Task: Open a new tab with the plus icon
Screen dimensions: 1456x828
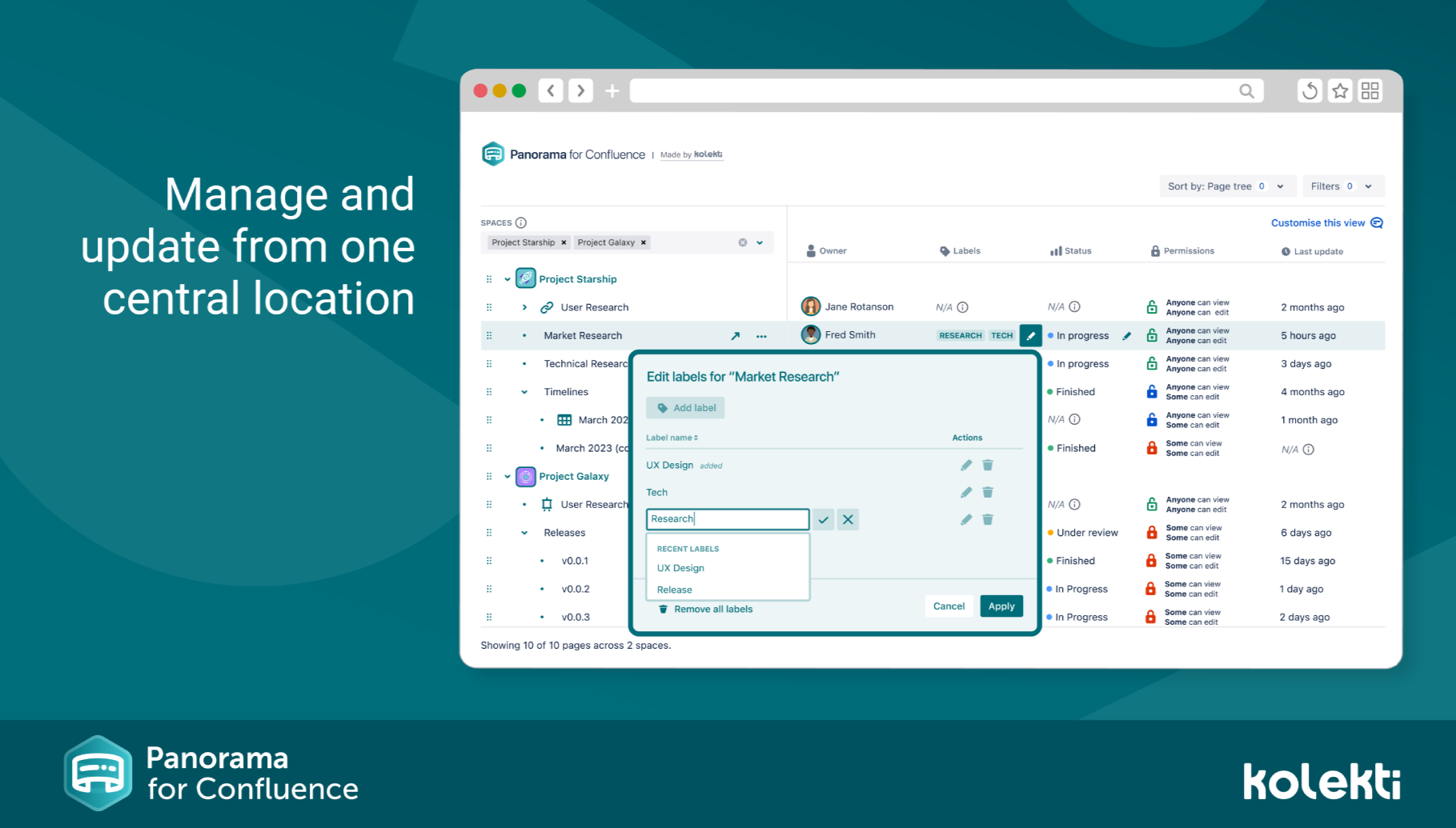Action: coord(612,91)
